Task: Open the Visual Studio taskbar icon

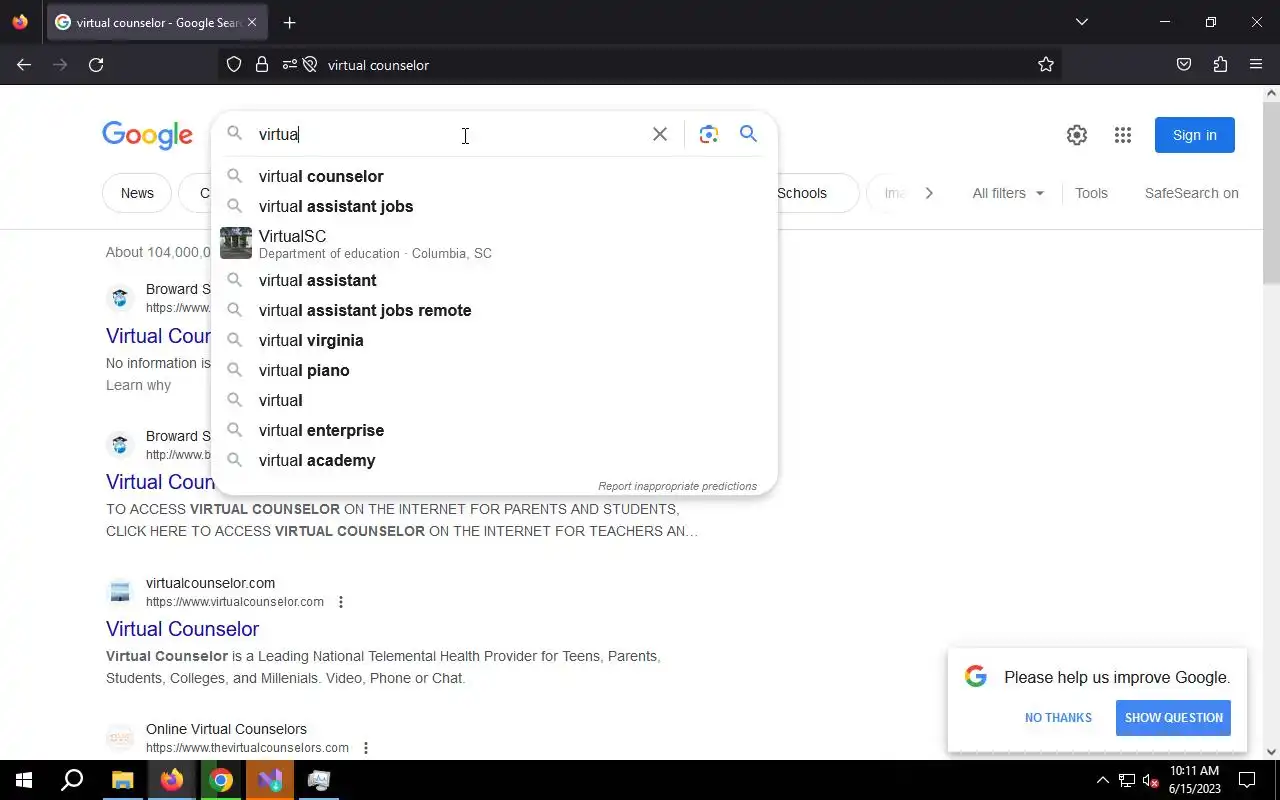Action: (270, 780)
